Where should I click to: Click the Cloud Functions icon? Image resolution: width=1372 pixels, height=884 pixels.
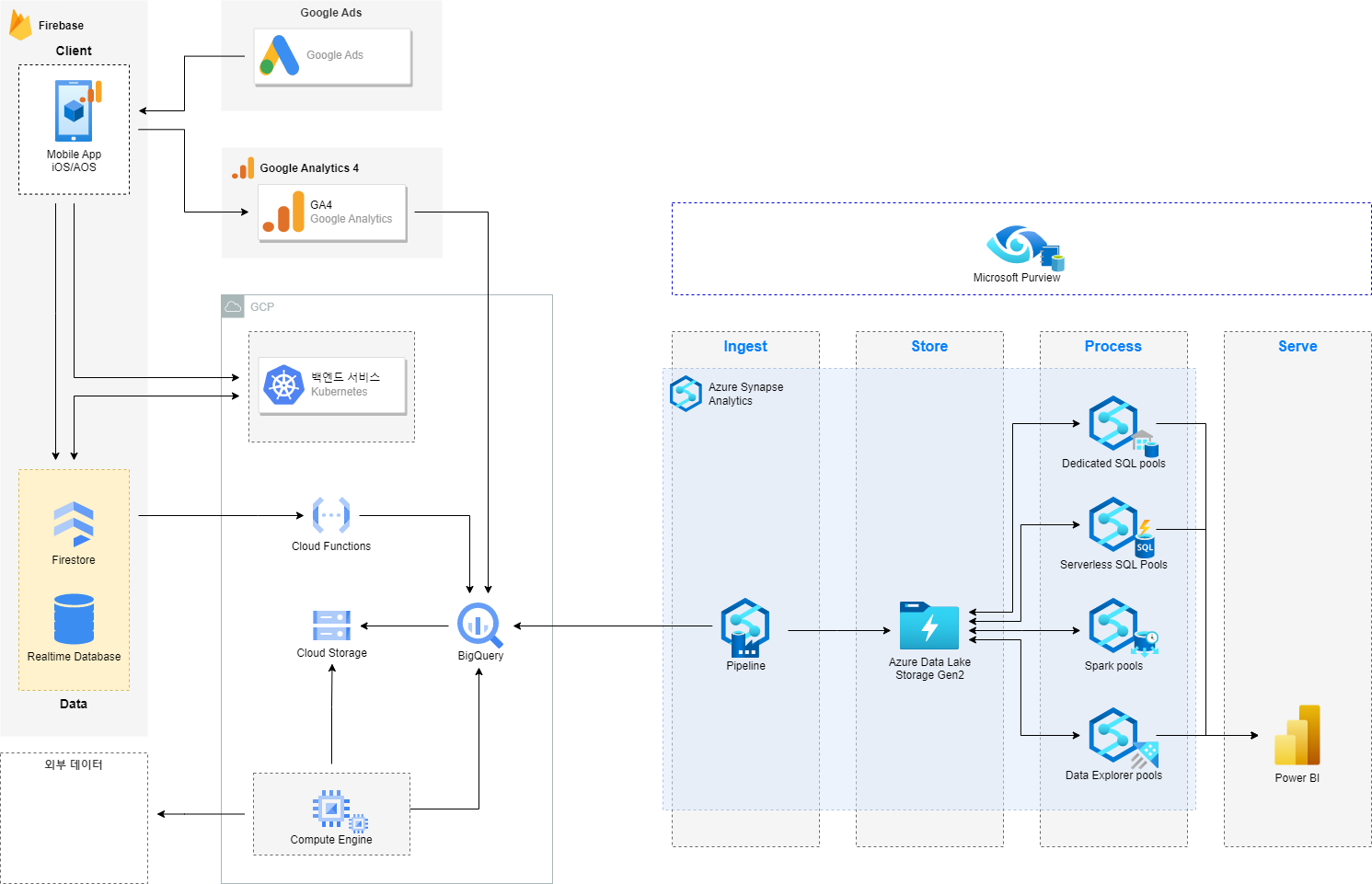click(x=331, y=515)
